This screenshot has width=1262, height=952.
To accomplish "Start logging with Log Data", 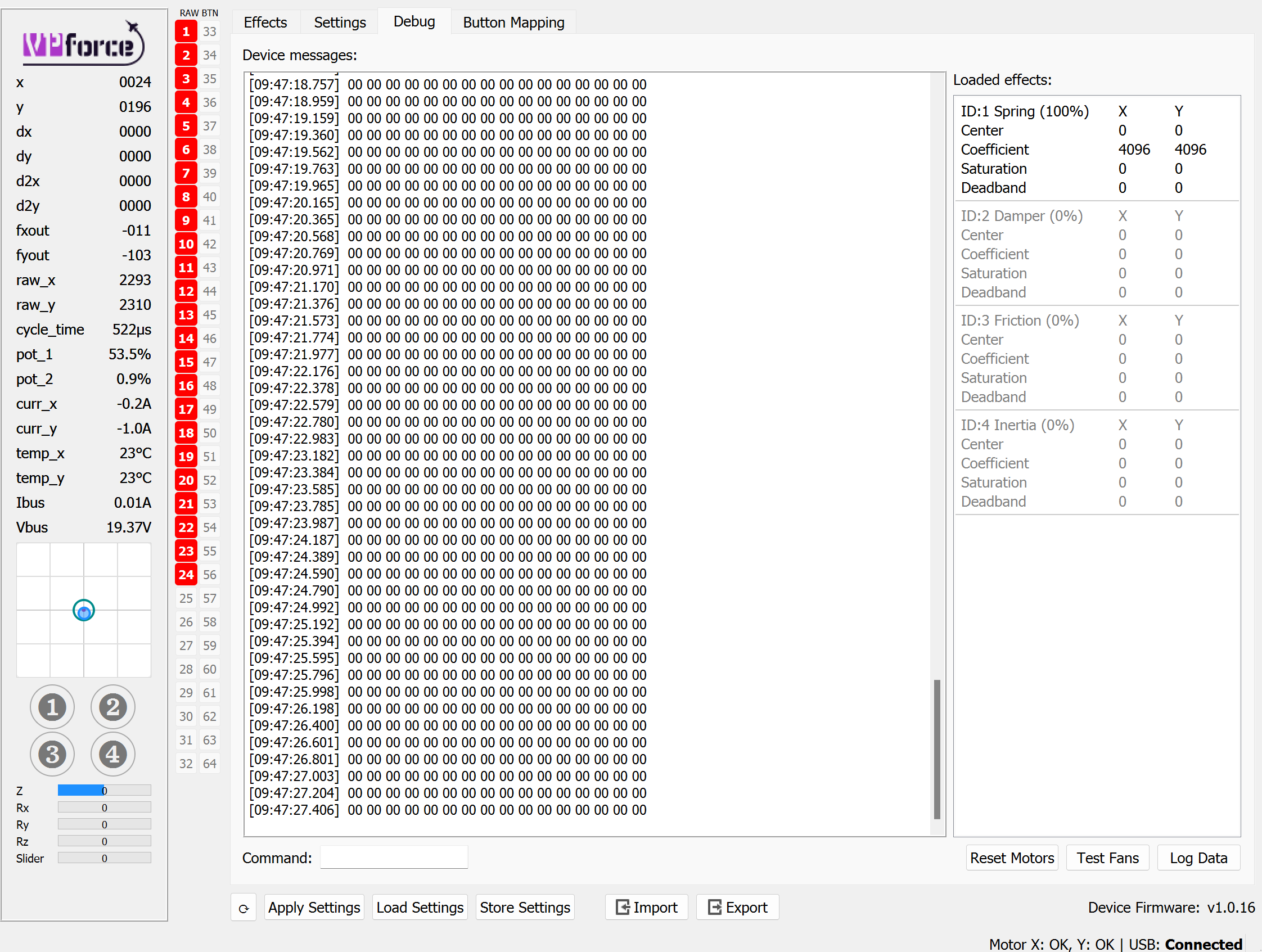I will (1198, 858).
